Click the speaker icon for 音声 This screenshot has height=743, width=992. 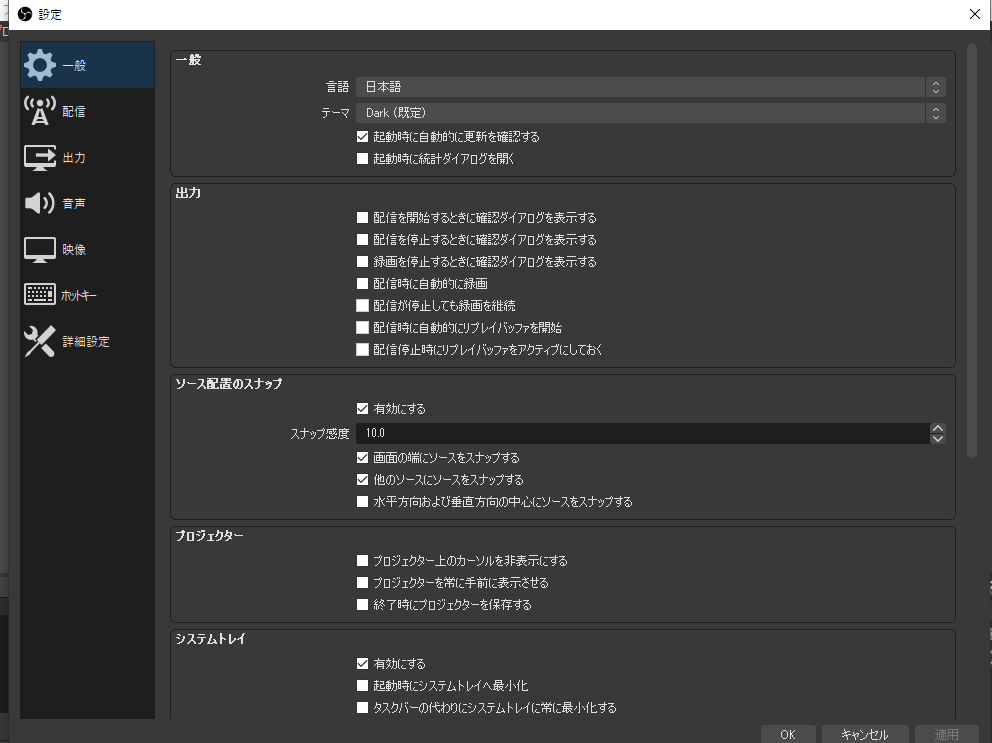click(40, 203)
